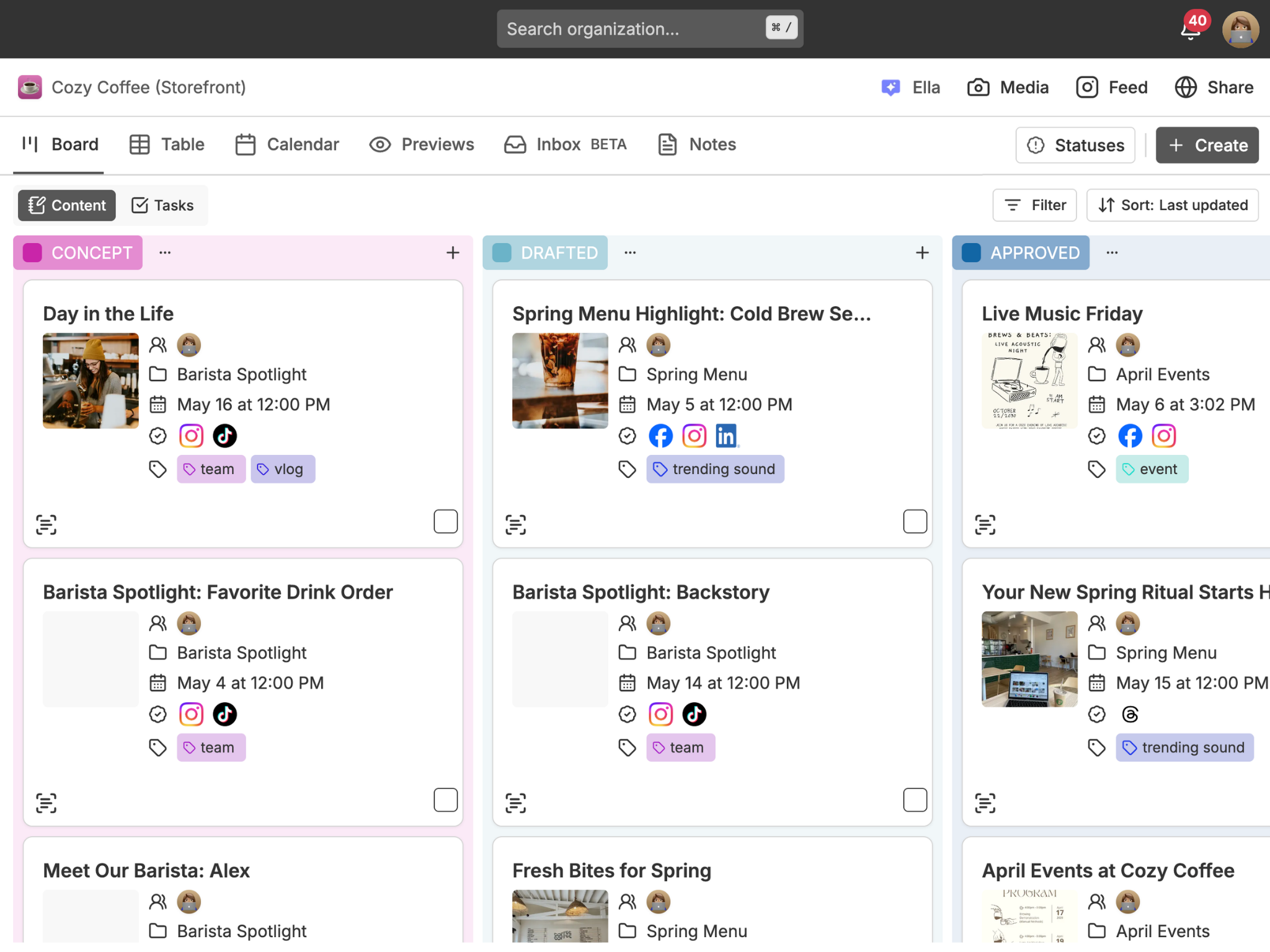The image size is (1270, 952).
Task: Click the Media camera icon
Action: [978, 87]
